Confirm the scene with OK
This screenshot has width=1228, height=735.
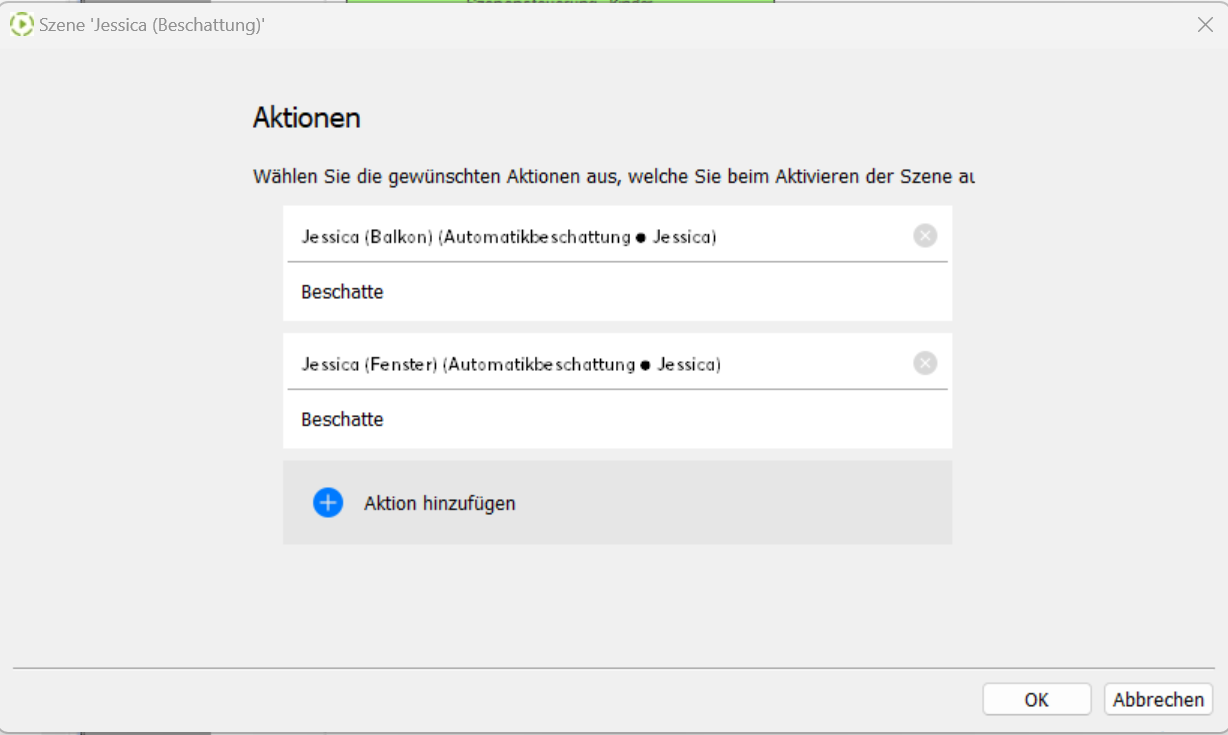click(1036, 699)
